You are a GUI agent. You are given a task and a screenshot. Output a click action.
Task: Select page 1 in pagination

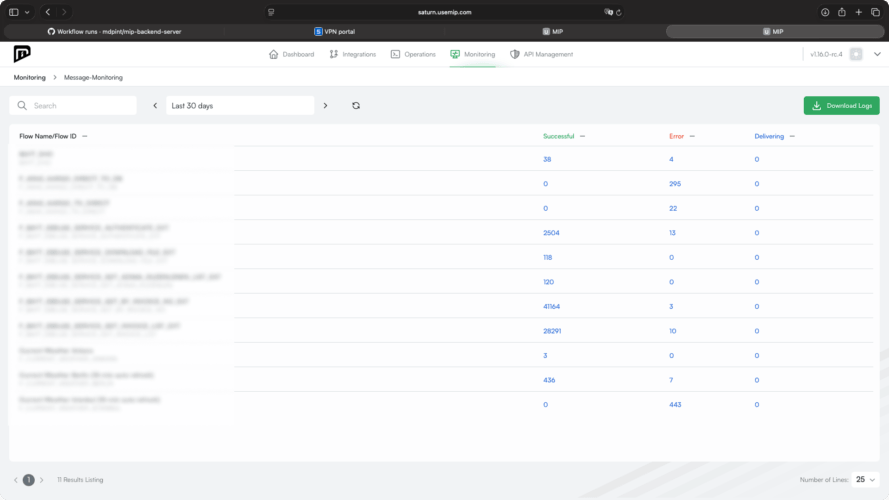[x=28, y=480]
